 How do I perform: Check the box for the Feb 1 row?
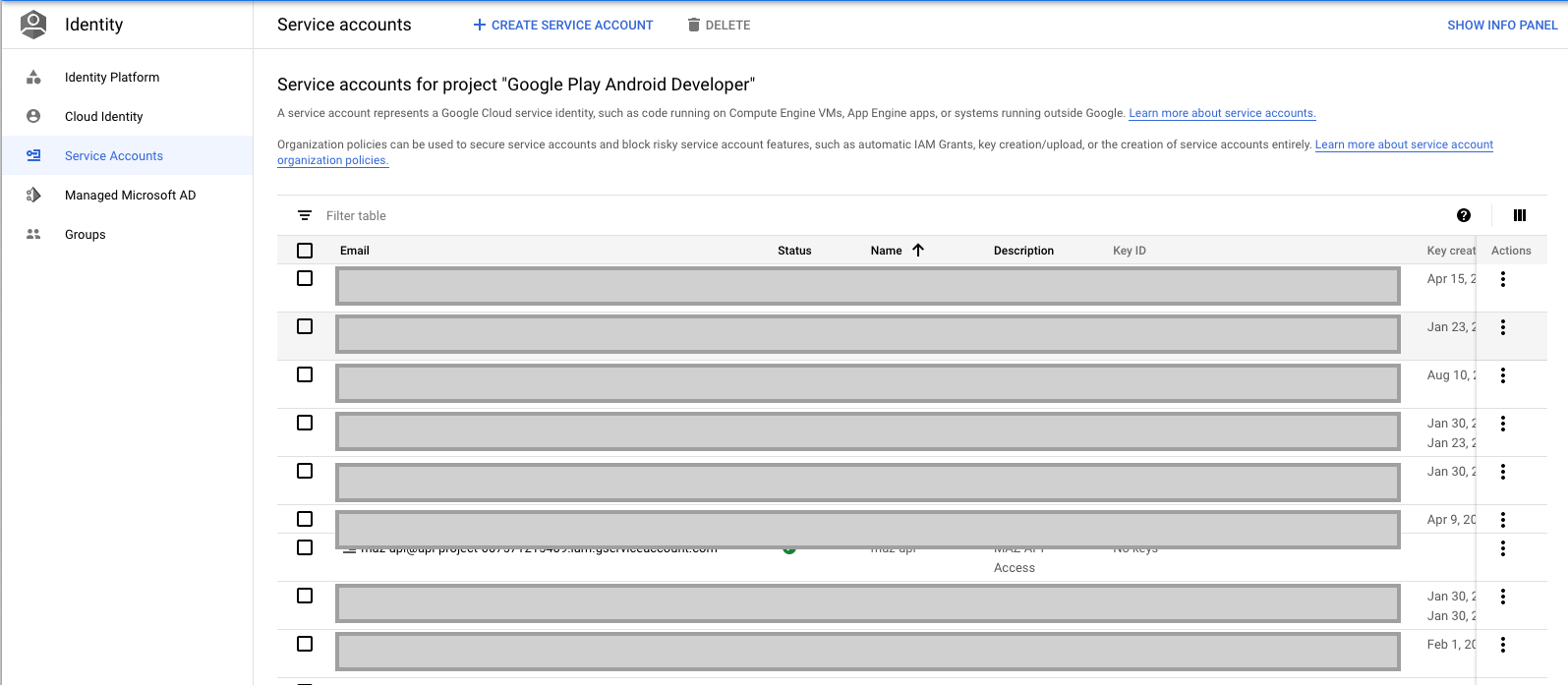pyautogui.click(x=305, y=644)
